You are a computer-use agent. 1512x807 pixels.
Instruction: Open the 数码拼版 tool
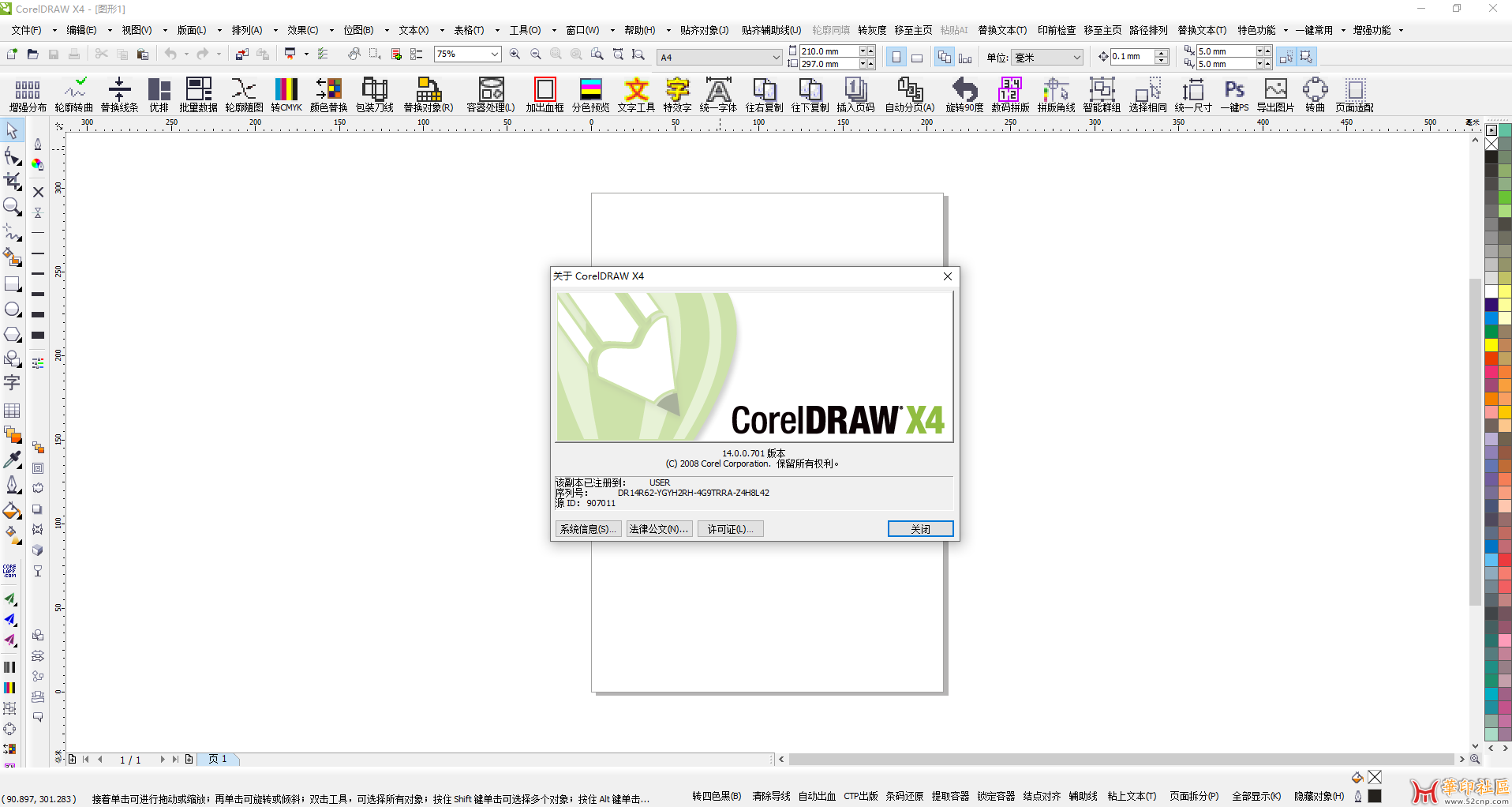1010,95
